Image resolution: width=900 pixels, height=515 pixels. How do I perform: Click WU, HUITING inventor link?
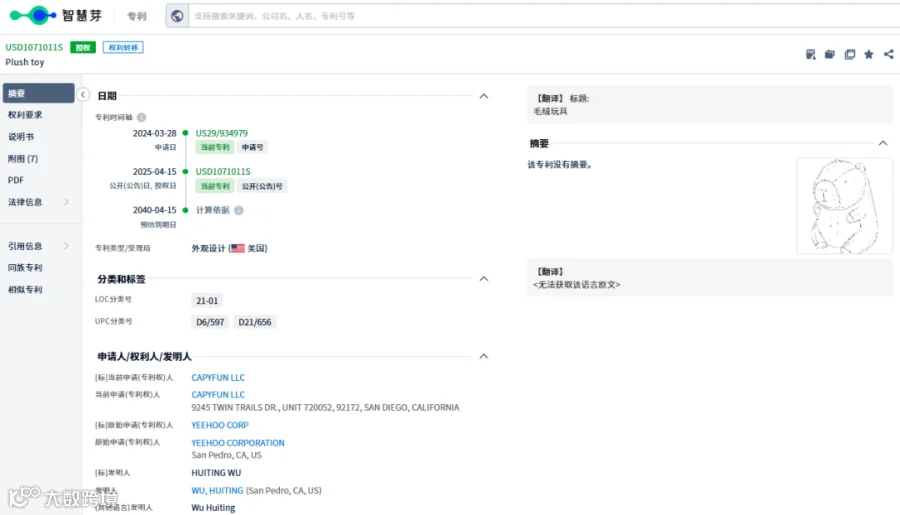[217, 490]
